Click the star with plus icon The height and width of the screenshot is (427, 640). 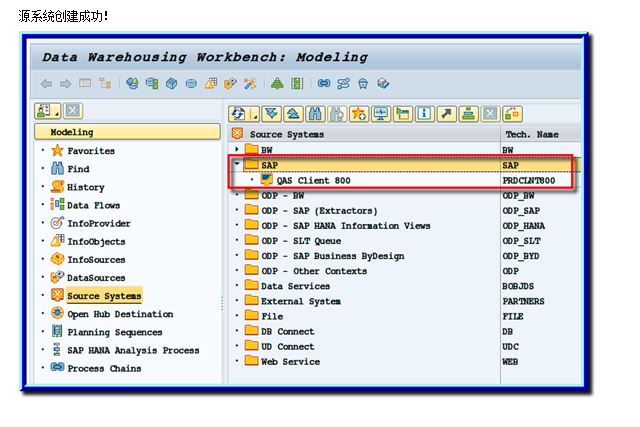click(359, 114)
